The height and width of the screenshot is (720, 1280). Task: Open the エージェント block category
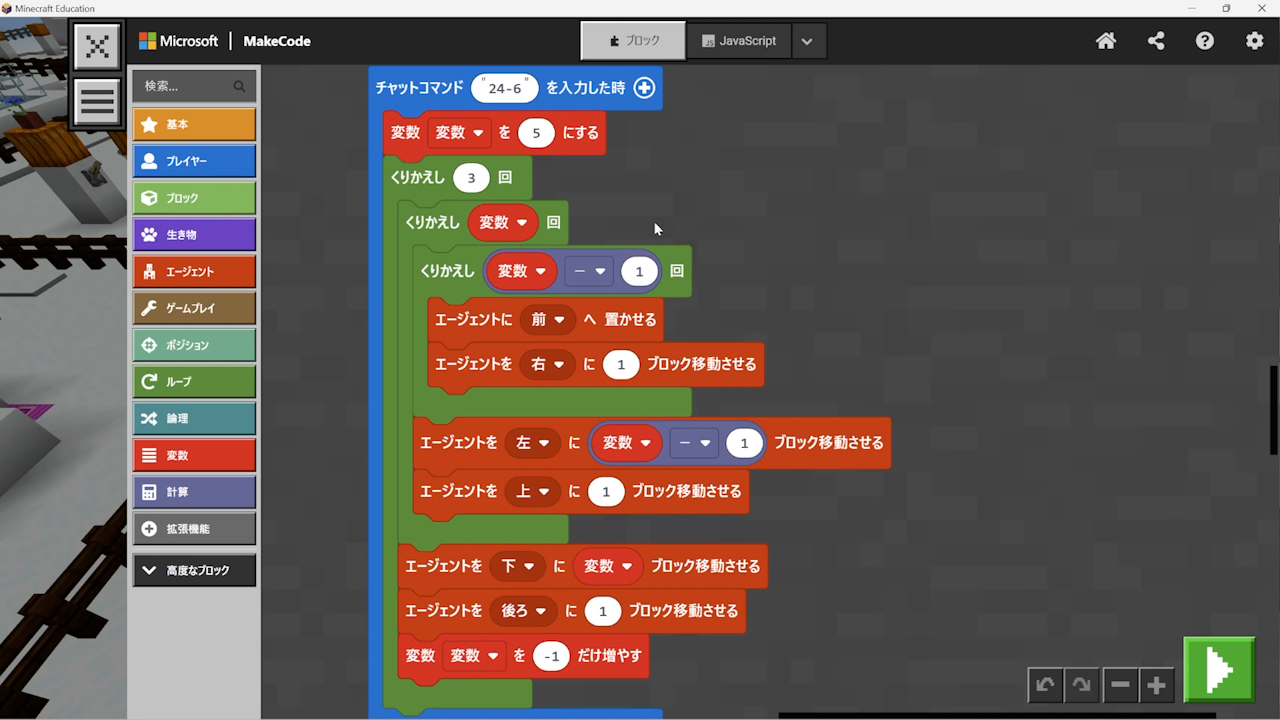(x=194, y=272)
